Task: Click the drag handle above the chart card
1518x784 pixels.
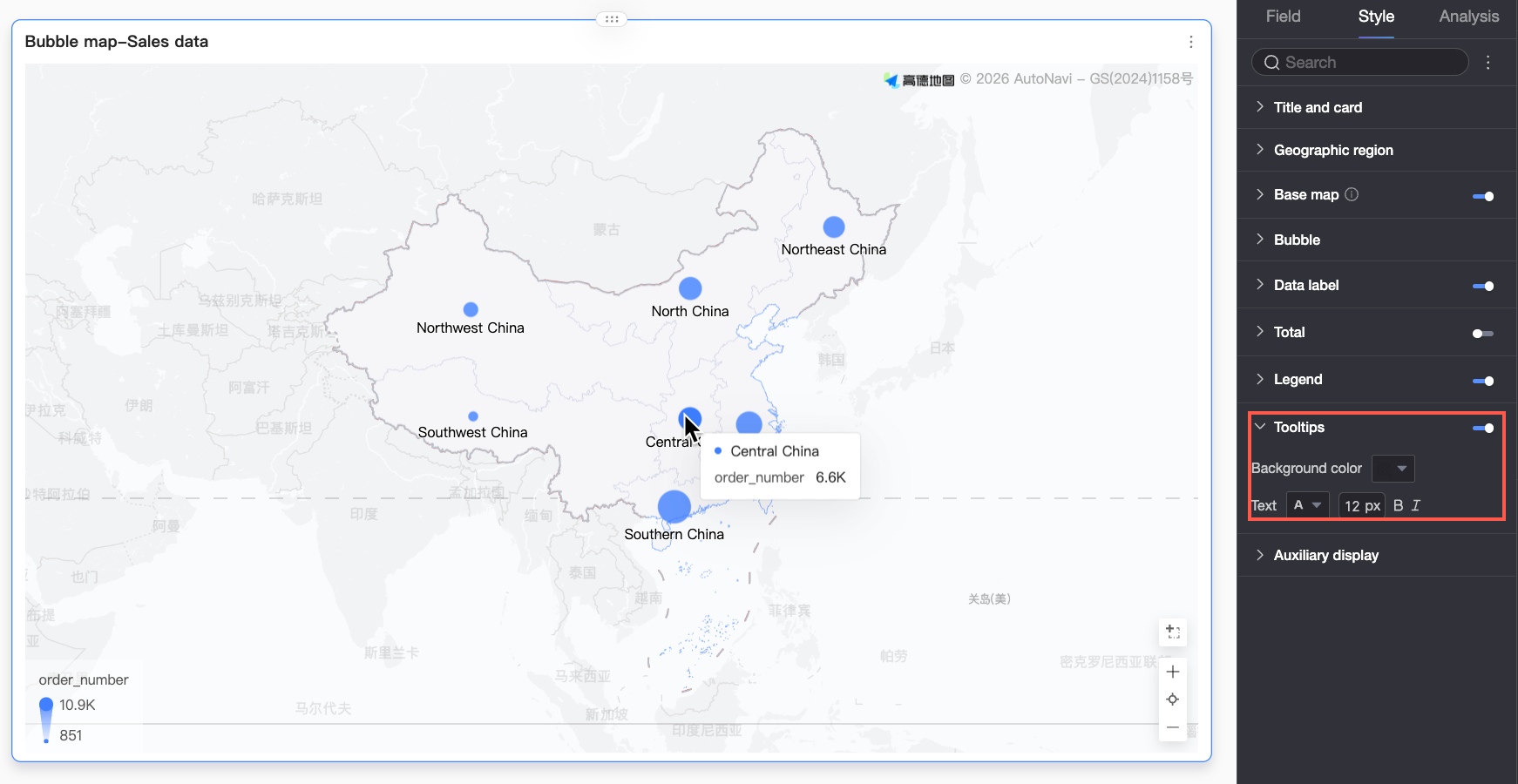Action: tap(612, 18)
